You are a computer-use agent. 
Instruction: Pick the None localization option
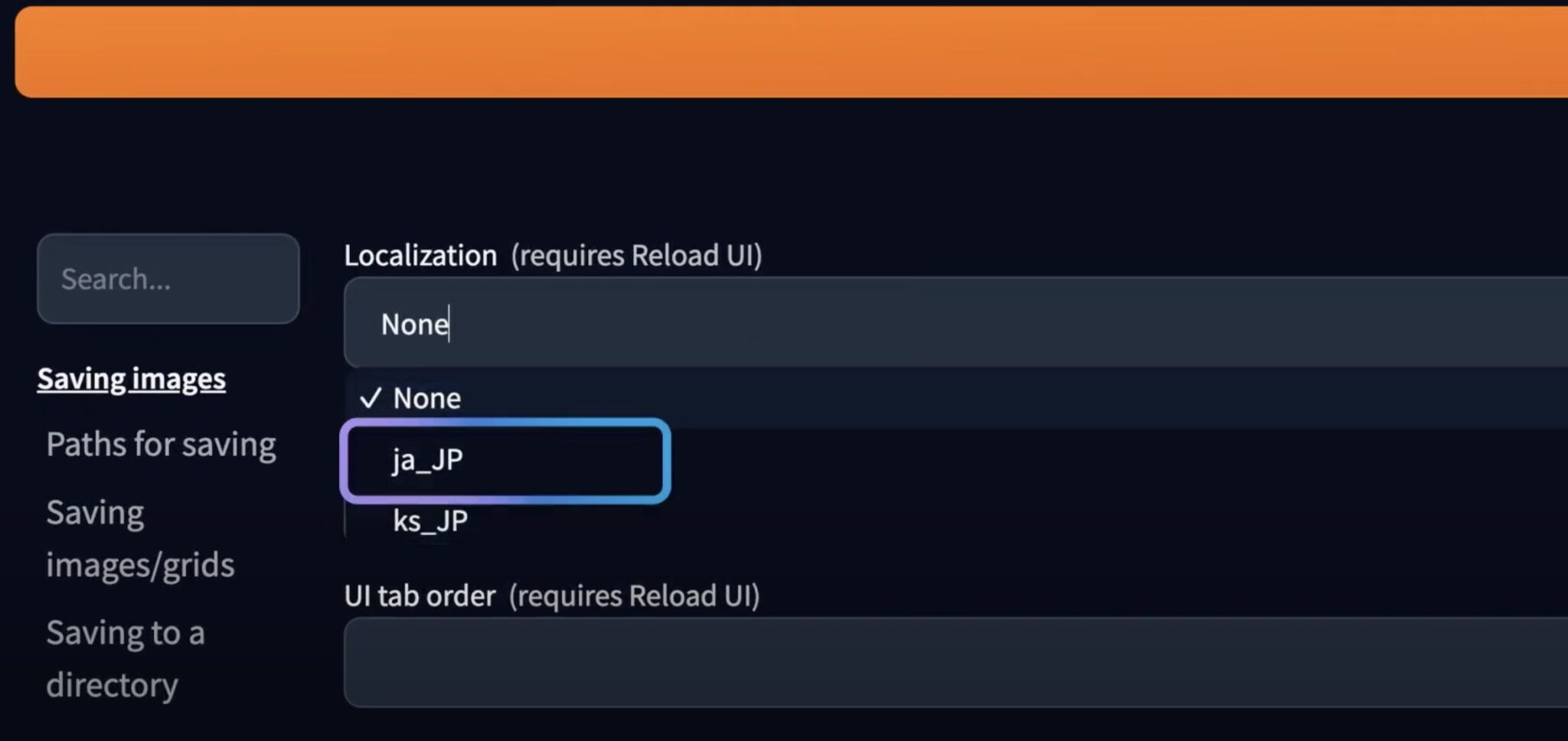[426, 398]
